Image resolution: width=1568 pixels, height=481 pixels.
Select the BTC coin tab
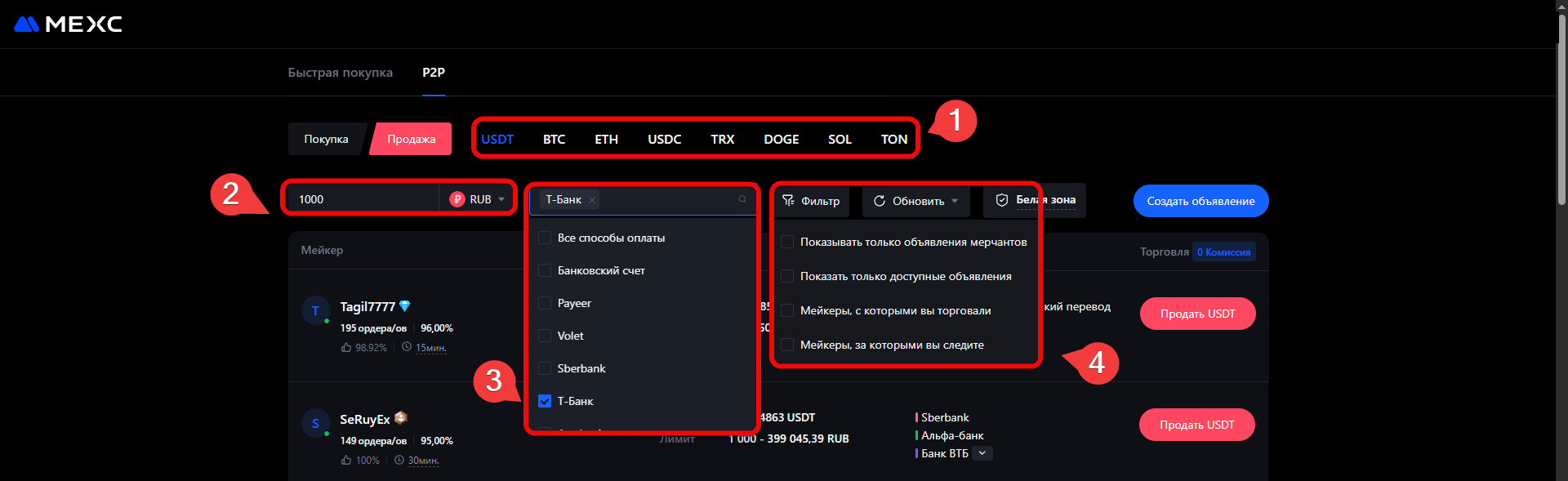tap(554, 140)
